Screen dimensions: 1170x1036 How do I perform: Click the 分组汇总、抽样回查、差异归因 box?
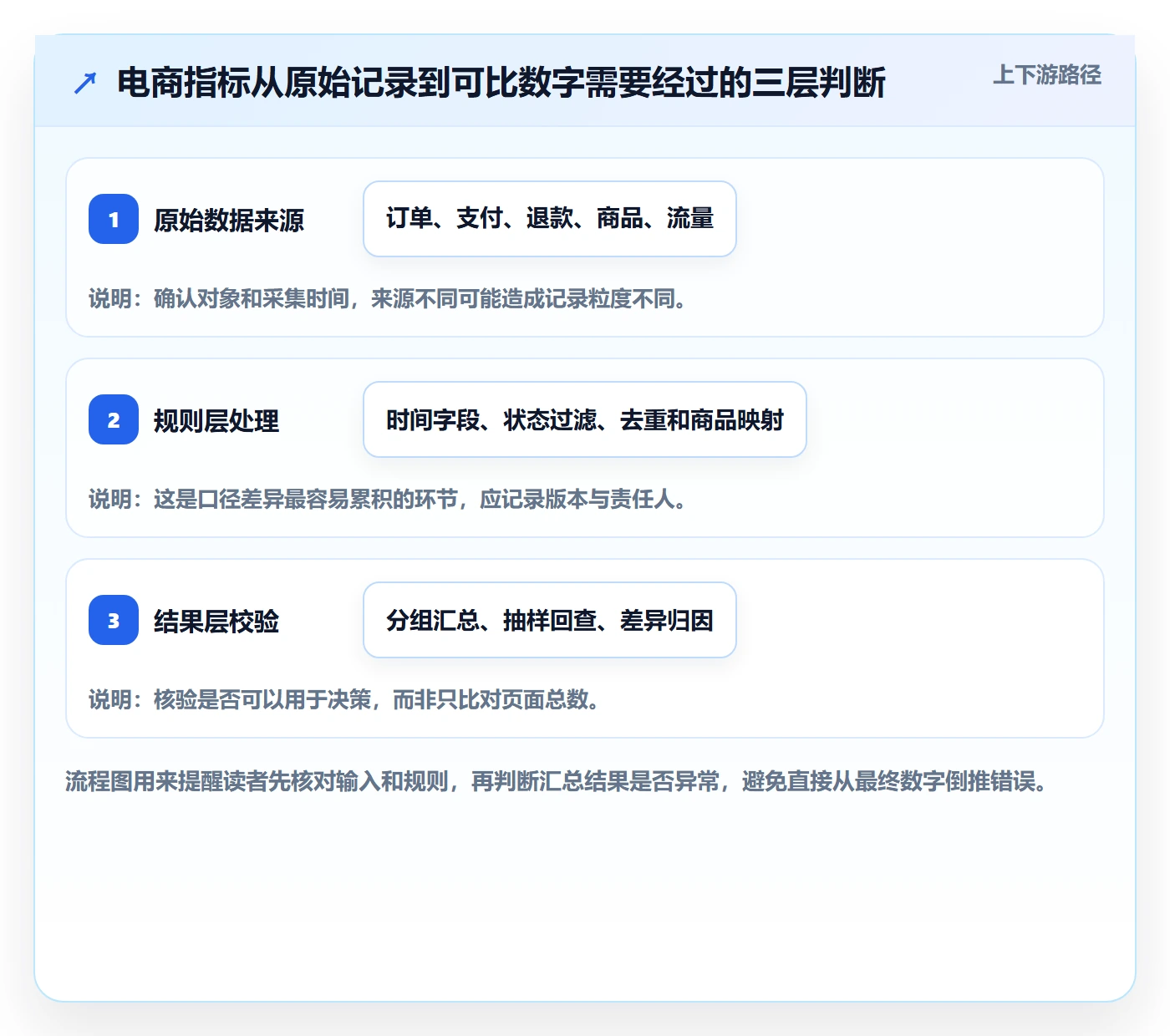click(550, 620)
